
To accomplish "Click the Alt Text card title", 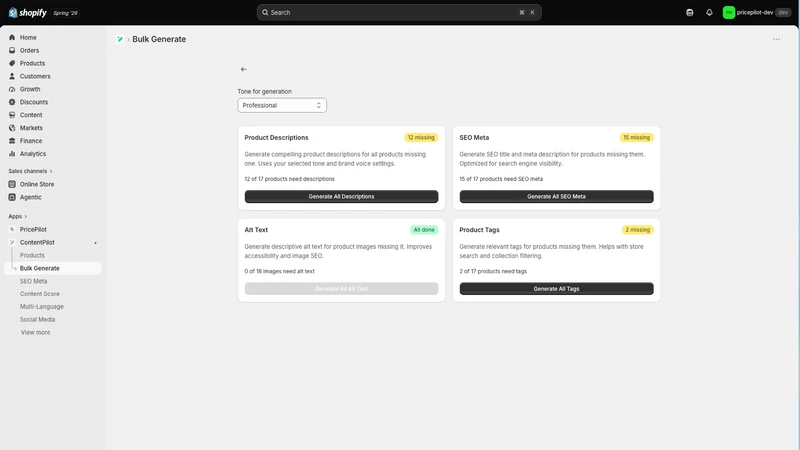I will tap(256, 230).
